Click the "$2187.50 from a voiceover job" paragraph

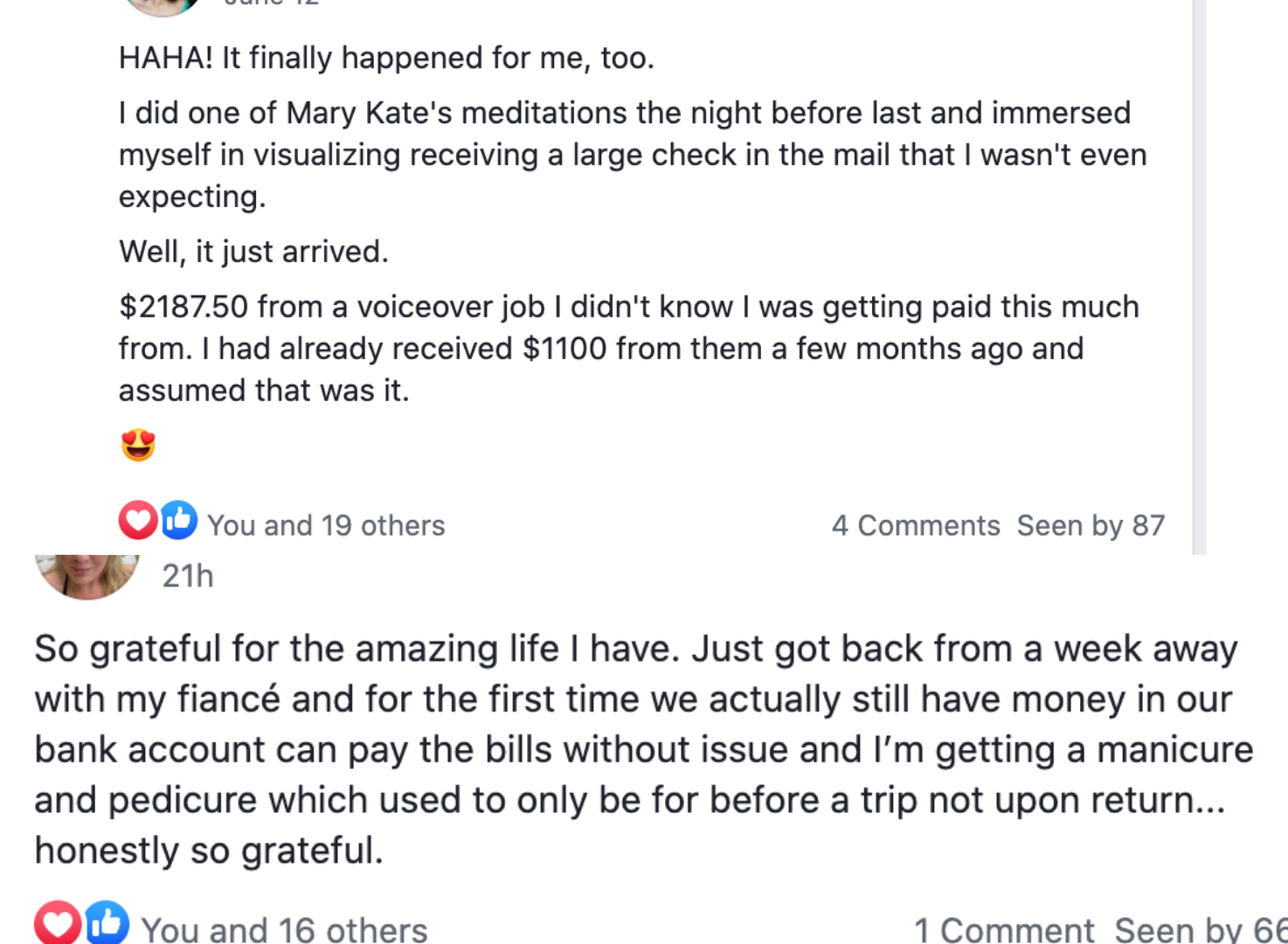(629, 348)
